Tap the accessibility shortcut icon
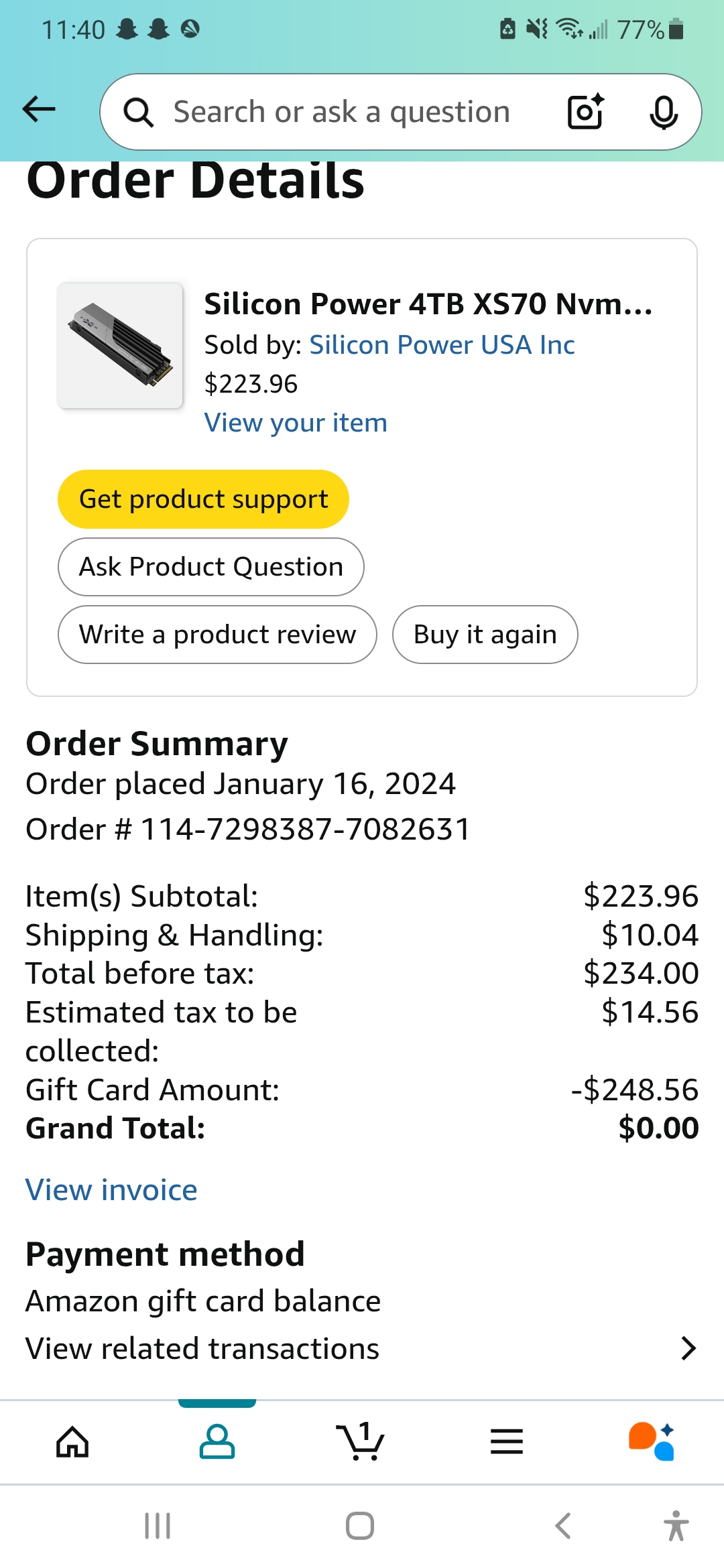The width and height of the screenshot is (724, 1568). 676,1526
